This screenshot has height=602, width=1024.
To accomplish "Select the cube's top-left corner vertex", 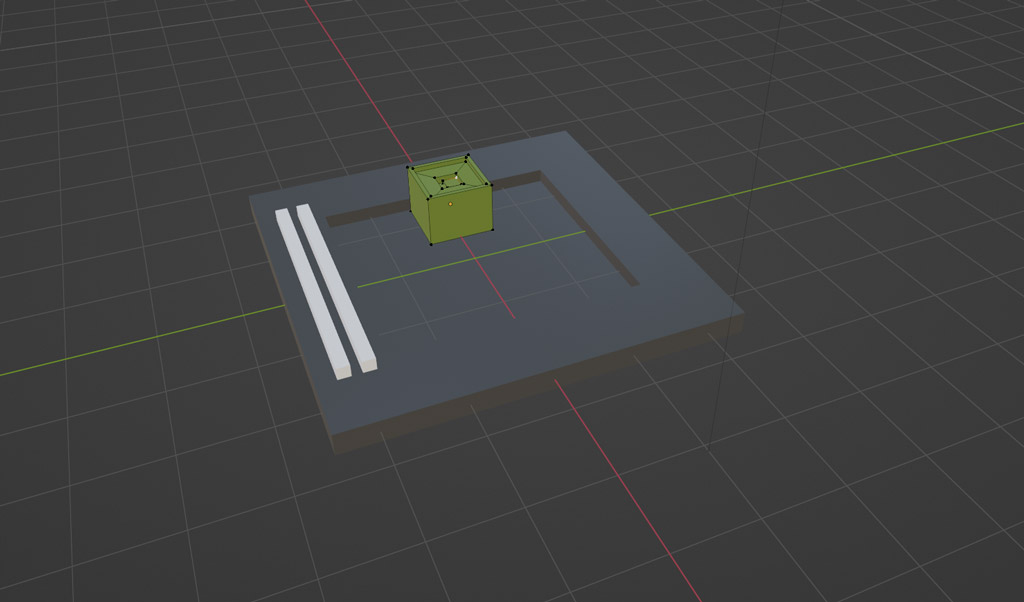I will click(409, 167).
